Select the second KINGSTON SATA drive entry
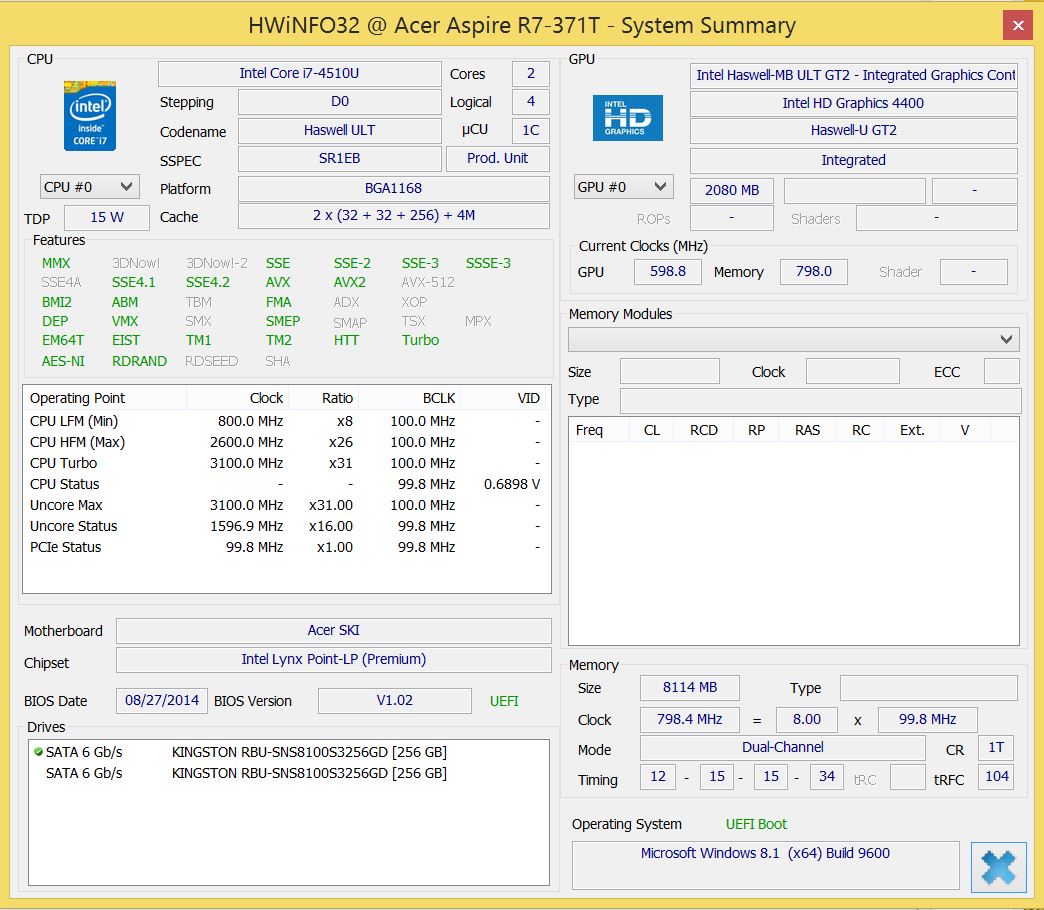 309,773
